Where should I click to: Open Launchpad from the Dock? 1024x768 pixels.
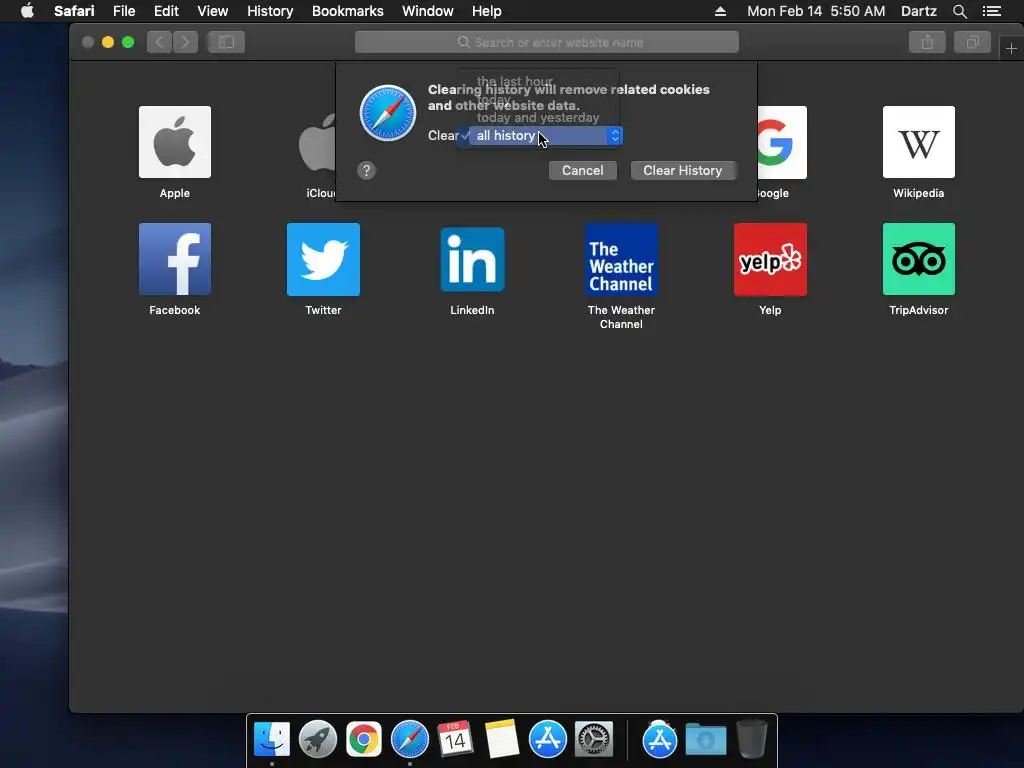[x=317, y=739]
